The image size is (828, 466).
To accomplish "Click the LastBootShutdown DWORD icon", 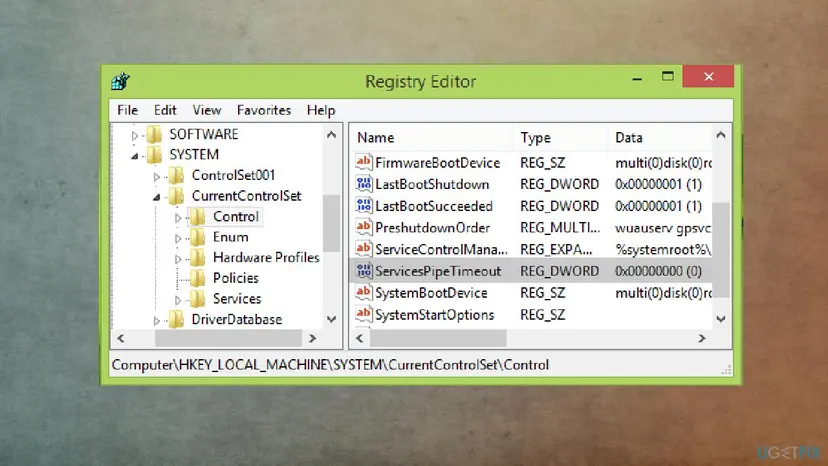I will point(363,184).
